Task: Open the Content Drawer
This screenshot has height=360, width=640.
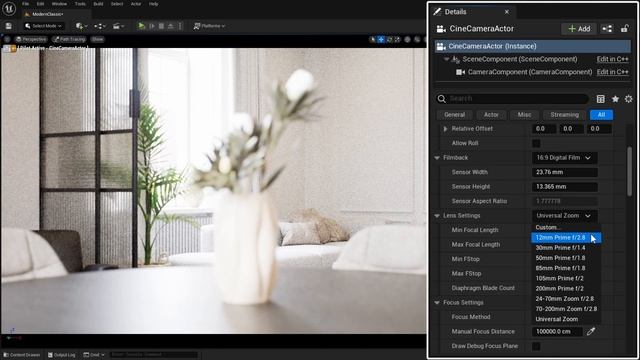Action: (x=22, y=355)
